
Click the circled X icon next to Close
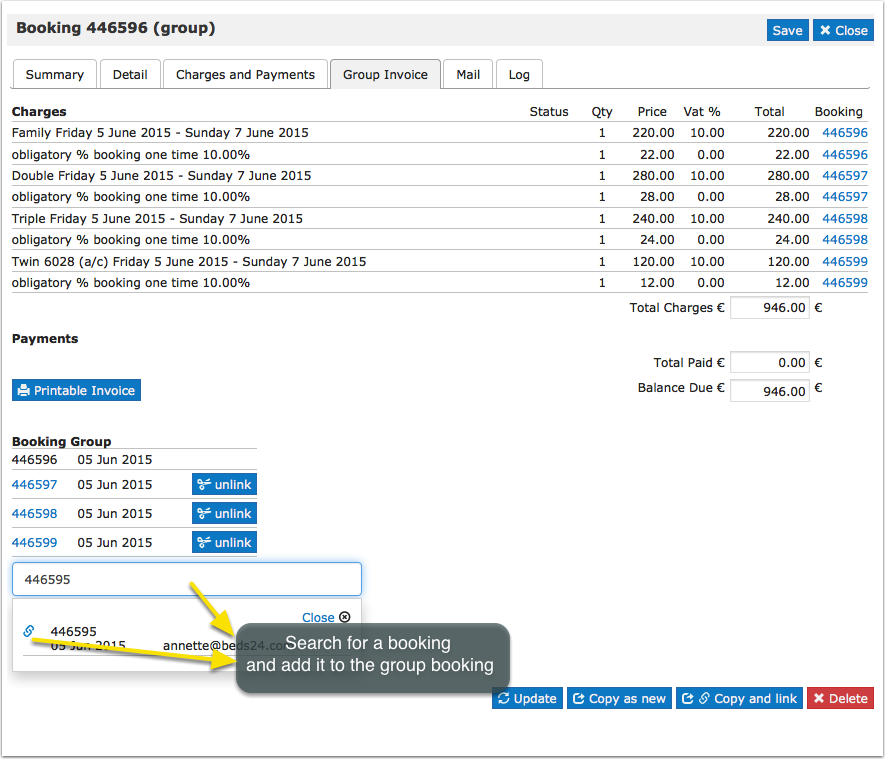(x=344, y=617)
